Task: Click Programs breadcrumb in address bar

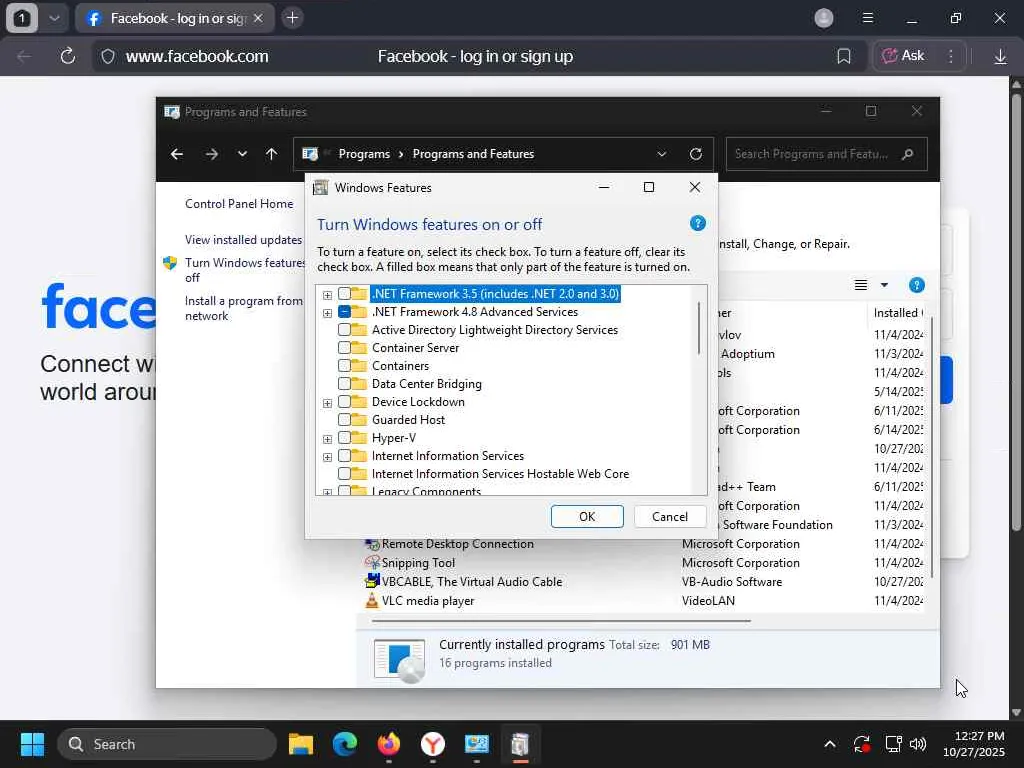Action: coord(364,154)
